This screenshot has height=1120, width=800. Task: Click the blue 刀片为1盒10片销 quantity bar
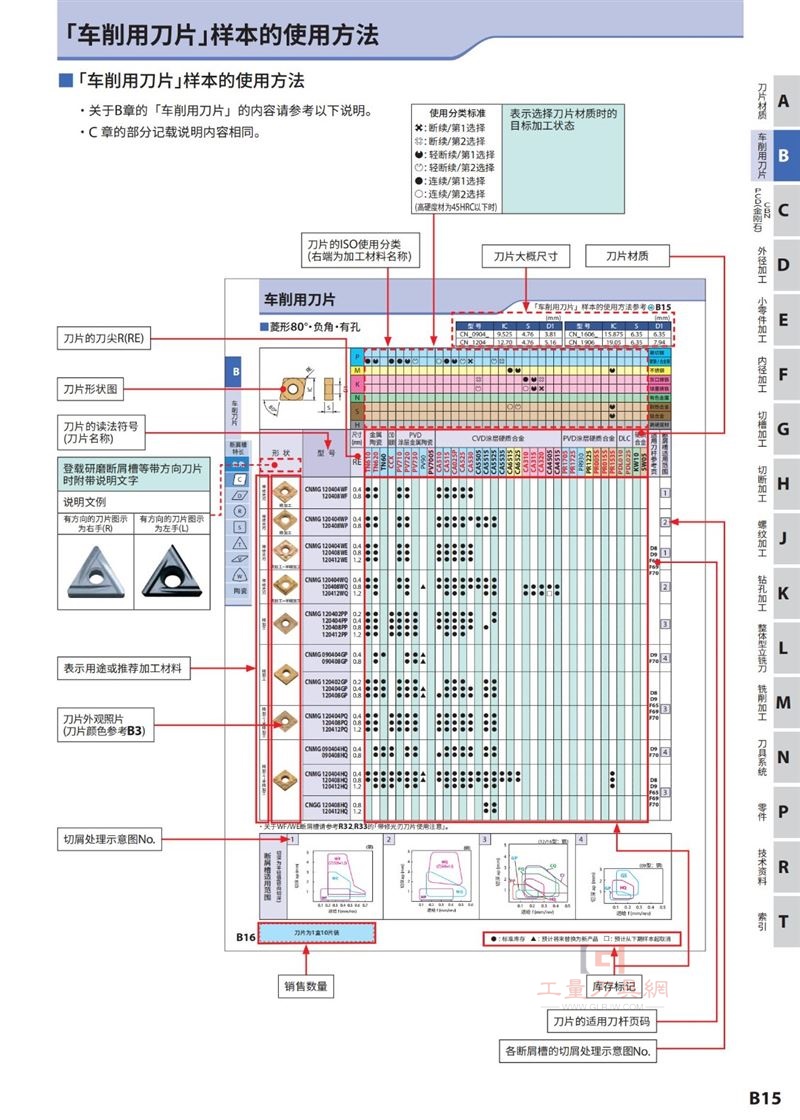click(x=316, y=933)
